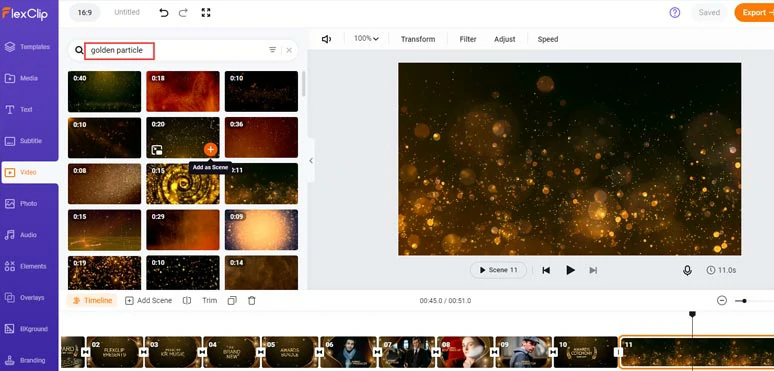Open transition between scenes 05 and 06
This screenshot has width=774, height=371.
[x=319, y=352]
